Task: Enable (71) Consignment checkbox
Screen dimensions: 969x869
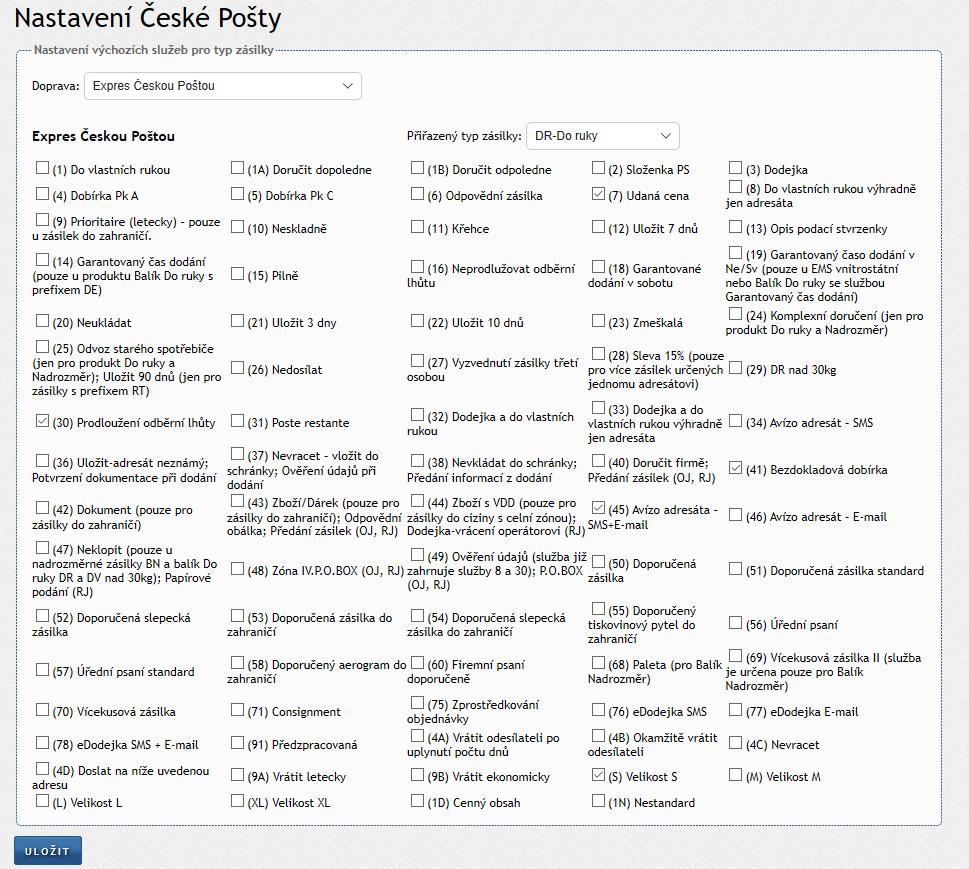Action: (238, 710)
